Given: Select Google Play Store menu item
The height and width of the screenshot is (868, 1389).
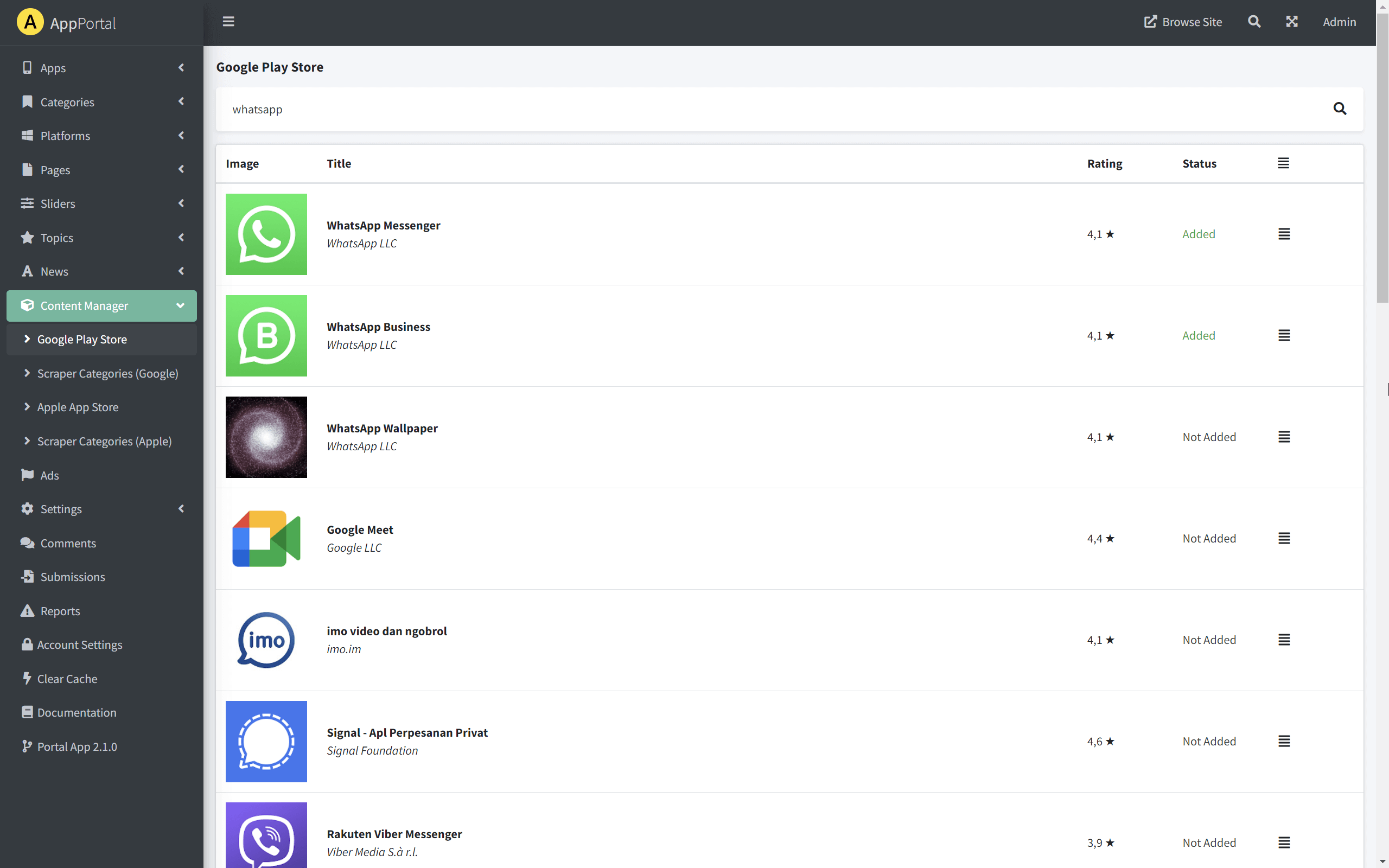Looking at the screenshot, I should (82, 339).
